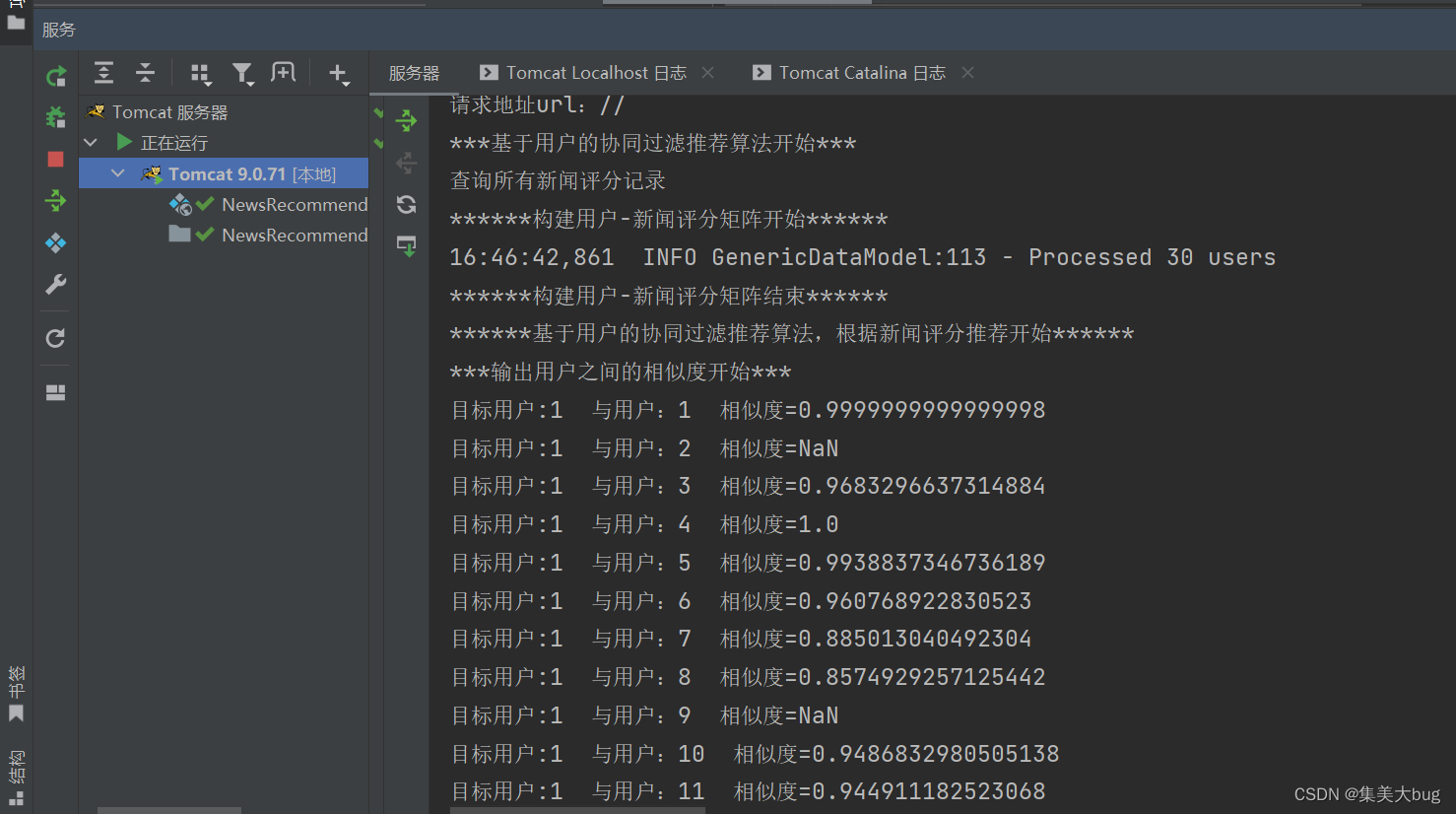The image size is (1456, 814).
Task: Collapse all services in the tree
Action: tap(145, 72)
